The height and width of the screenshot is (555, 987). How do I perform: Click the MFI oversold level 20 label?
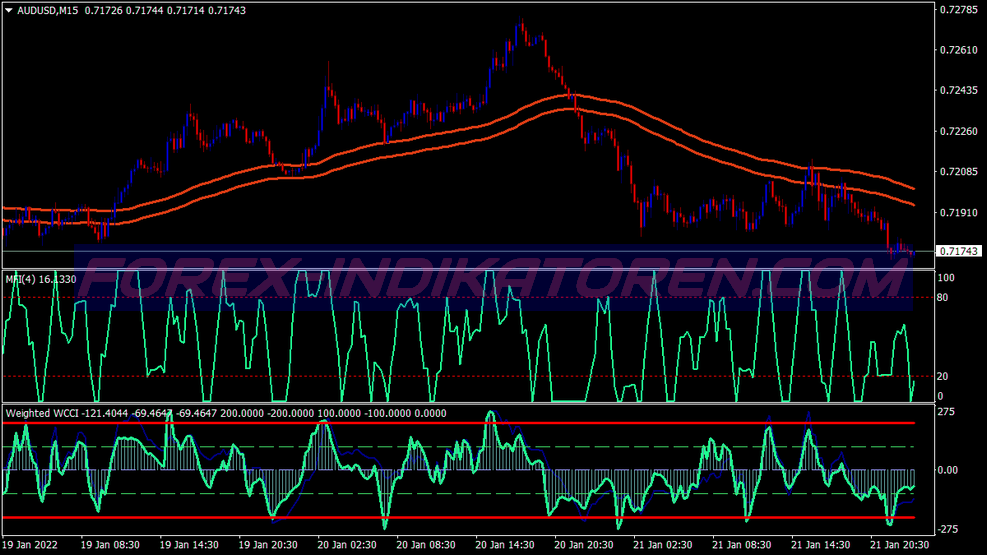[x=942, y=376]
